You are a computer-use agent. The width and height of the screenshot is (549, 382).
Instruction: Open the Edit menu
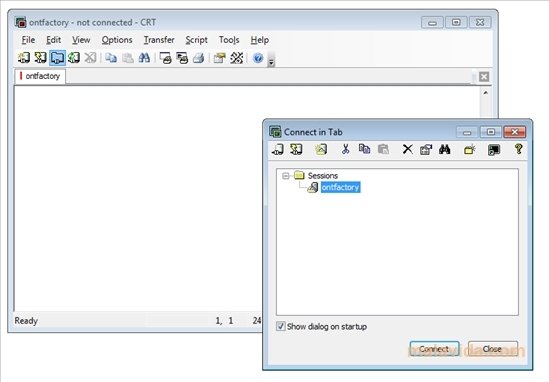(54, 40)
